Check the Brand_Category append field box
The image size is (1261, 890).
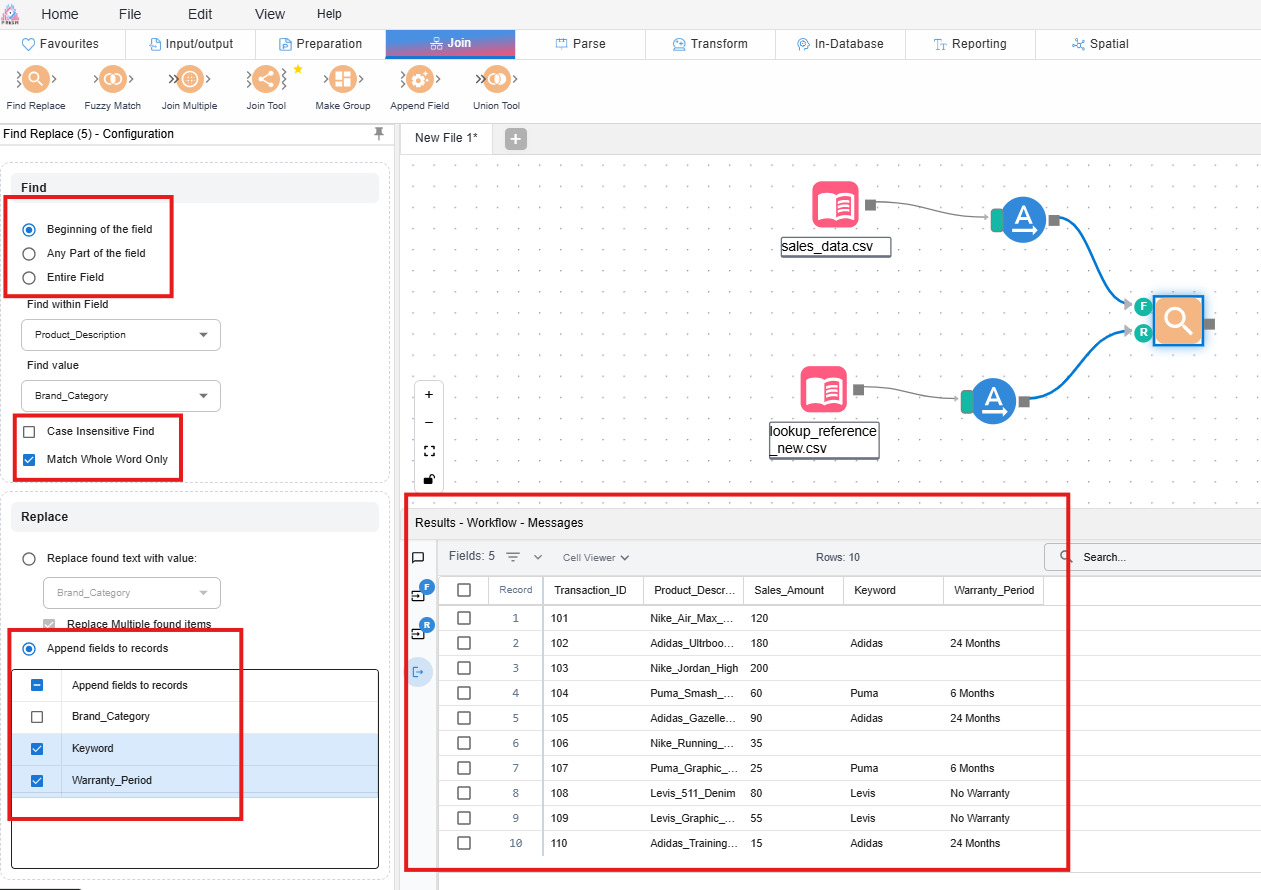click(37, 717)
